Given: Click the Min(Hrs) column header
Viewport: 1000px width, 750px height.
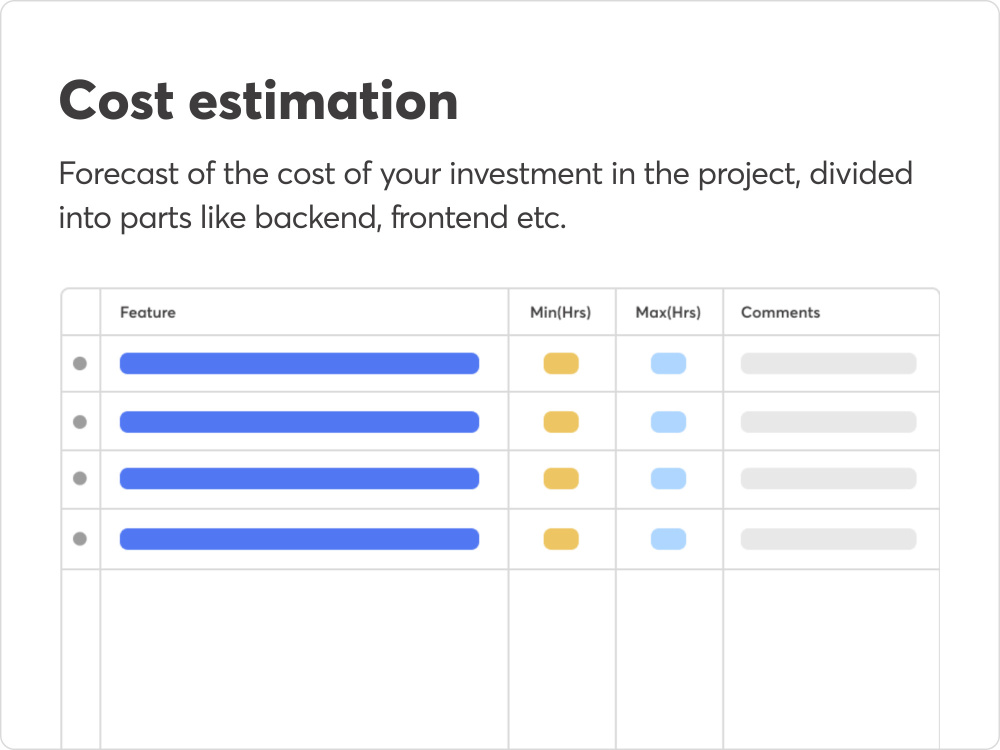Looking at the screenshot, I should (x=561, y=312).
